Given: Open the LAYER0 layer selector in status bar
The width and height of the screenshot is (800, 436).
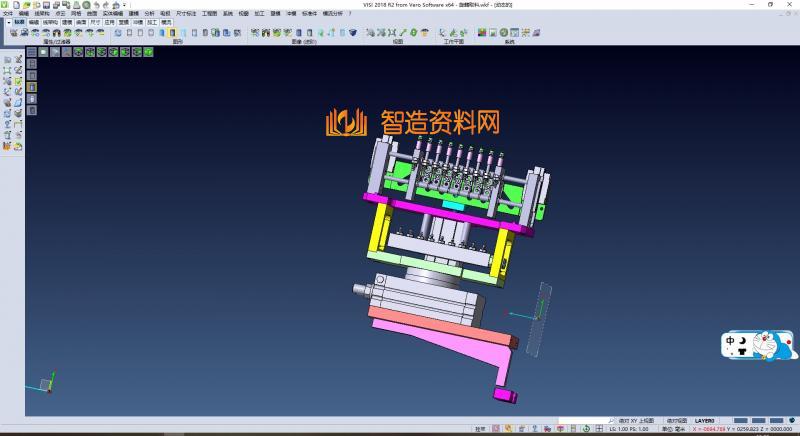Looking at the screenshot, I should click(x=706, y=421).
